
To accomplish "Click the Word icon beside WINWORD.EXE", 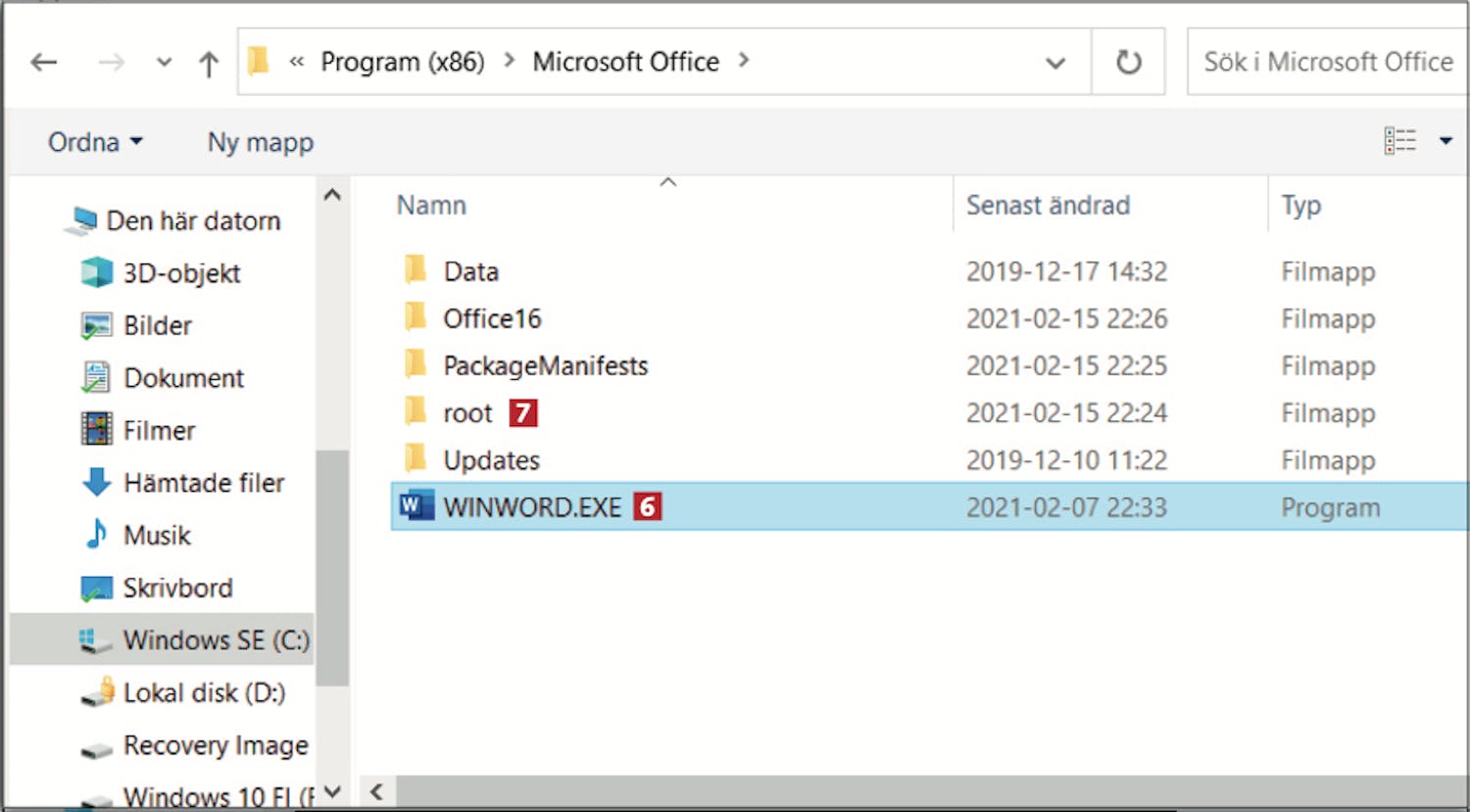I will coord(416,506).
